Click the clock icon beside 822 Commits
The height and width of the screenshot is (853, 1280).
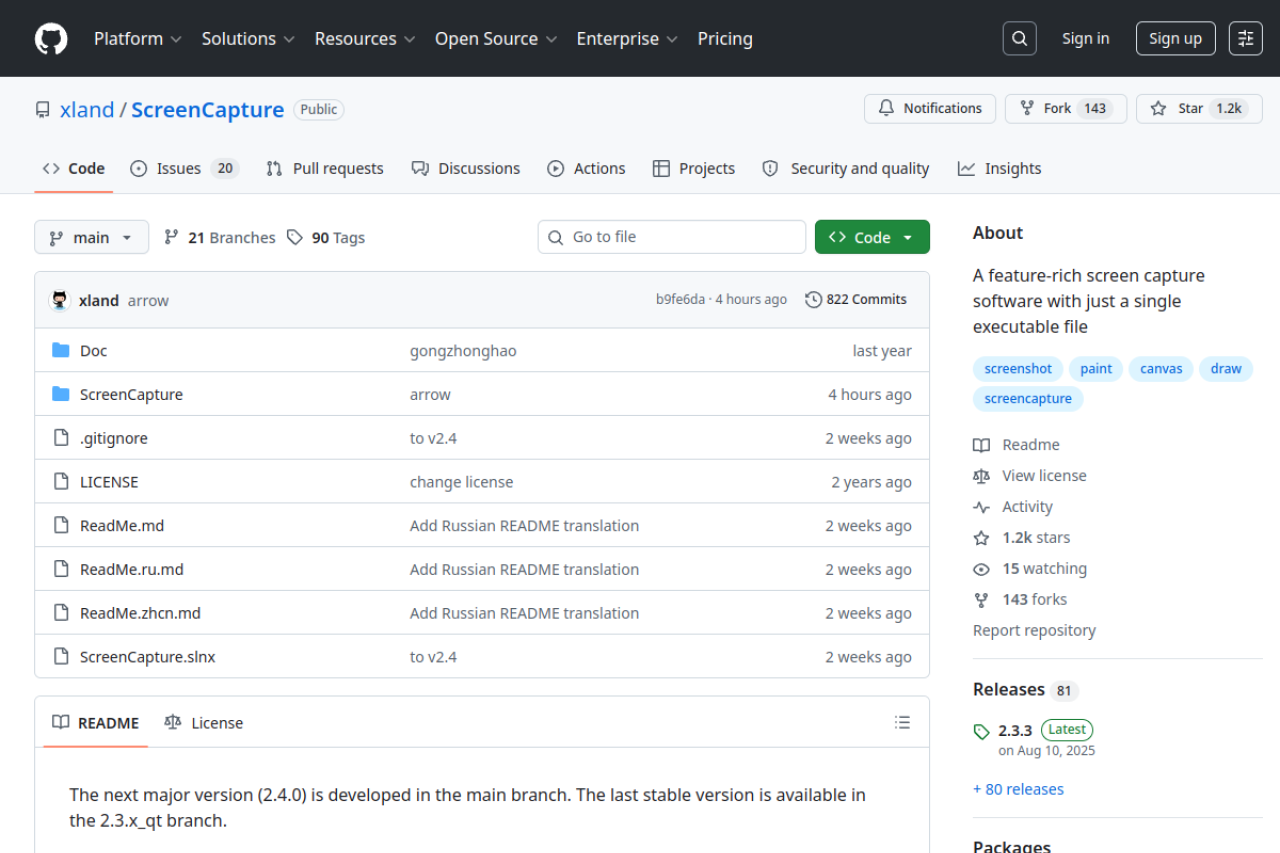coord(814,300)
